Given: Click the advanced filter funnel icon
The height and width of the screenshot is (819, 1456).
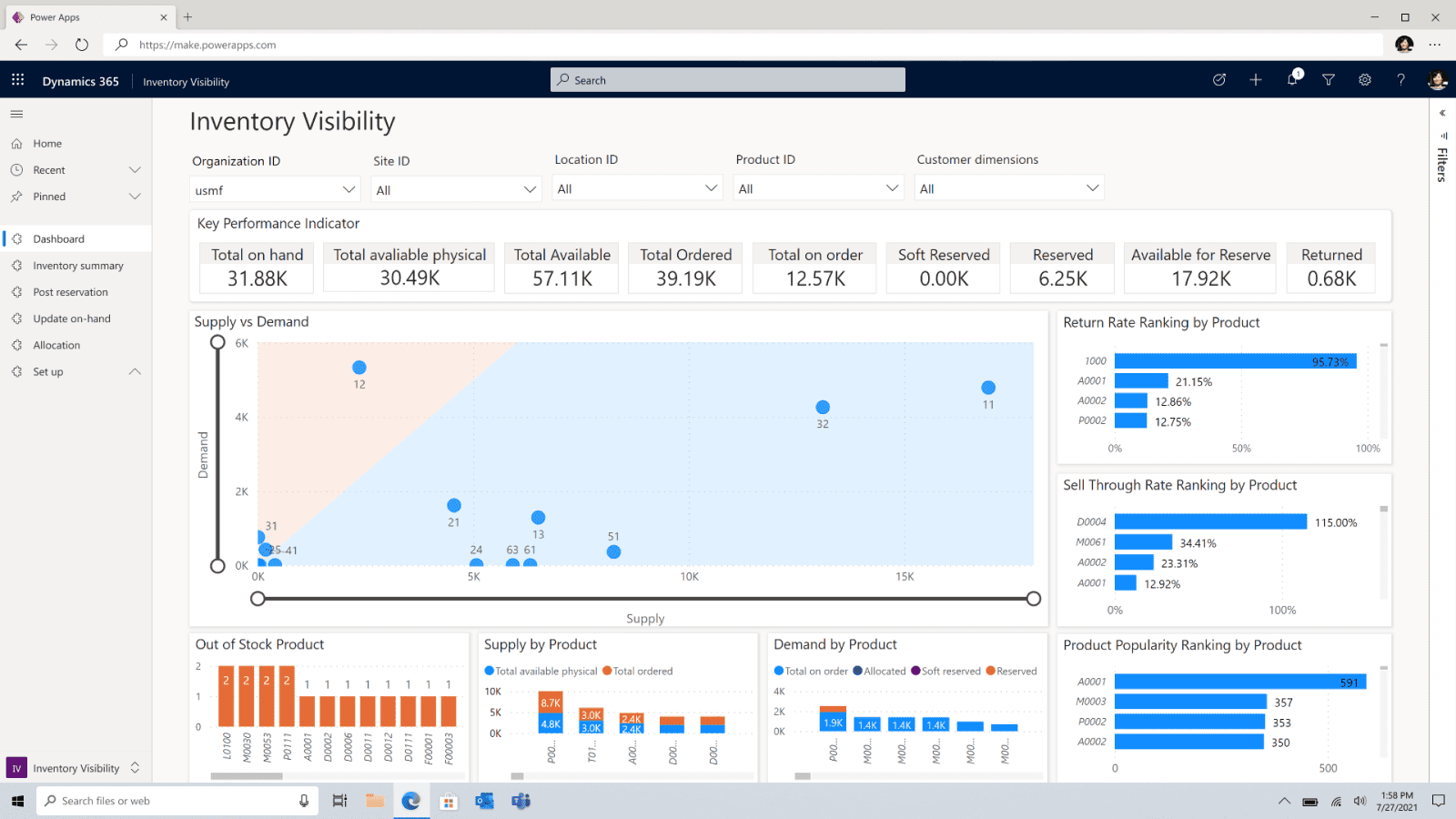Looking at the screenshot, I should [x=1329, y=80].
